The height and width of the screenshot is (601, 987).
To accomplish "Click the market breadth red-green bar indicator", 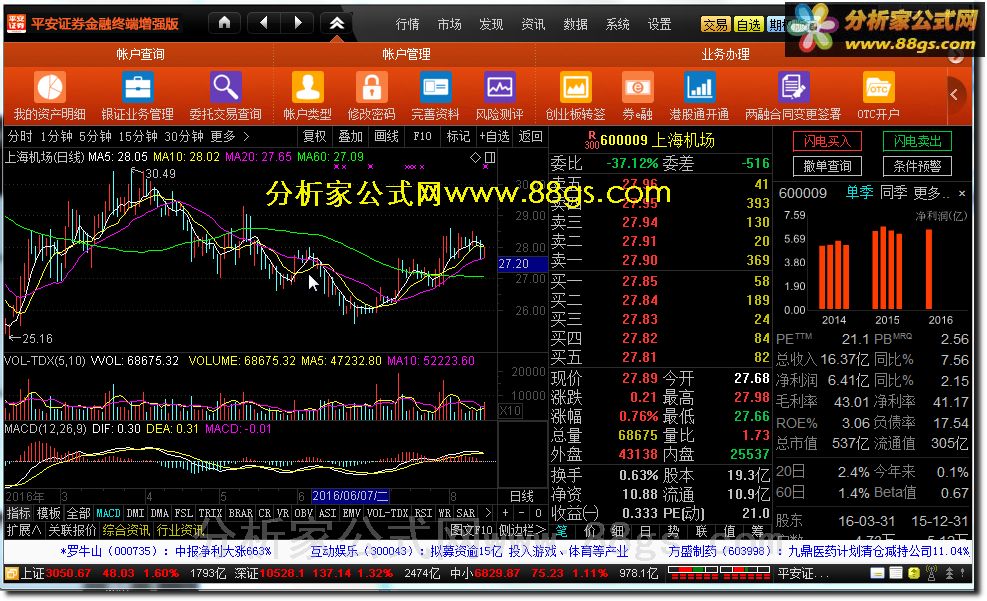I will coord(719,573).
